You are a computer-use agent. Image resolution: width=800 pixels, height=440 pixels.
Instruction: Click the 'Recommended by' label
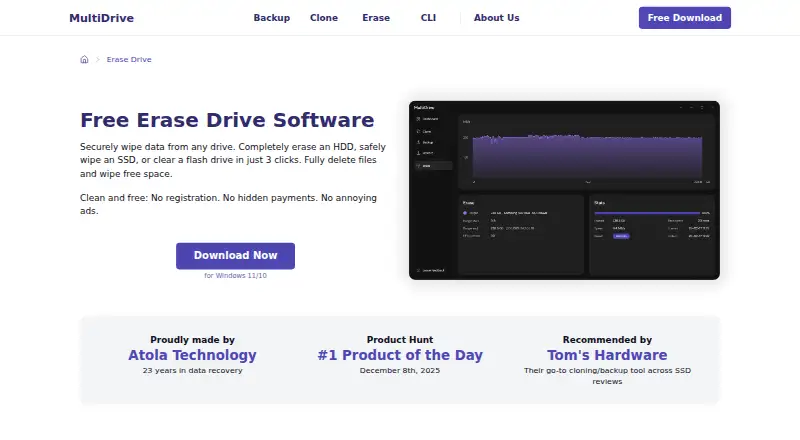click(x=607, y=340)
